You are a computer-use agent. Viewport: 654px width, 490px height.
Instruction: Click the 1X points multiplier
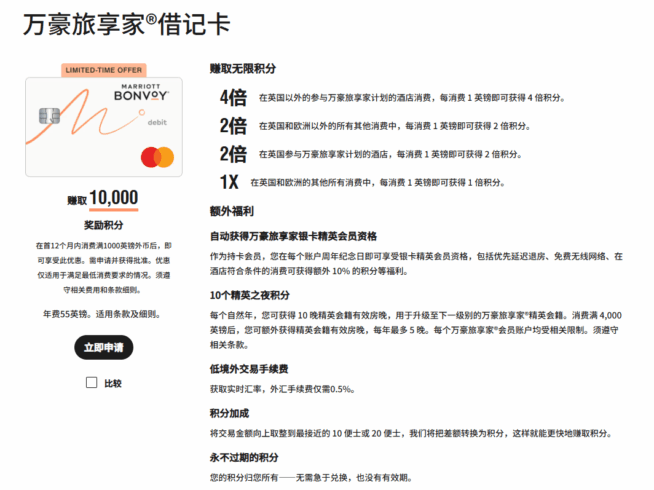point(229,182)
